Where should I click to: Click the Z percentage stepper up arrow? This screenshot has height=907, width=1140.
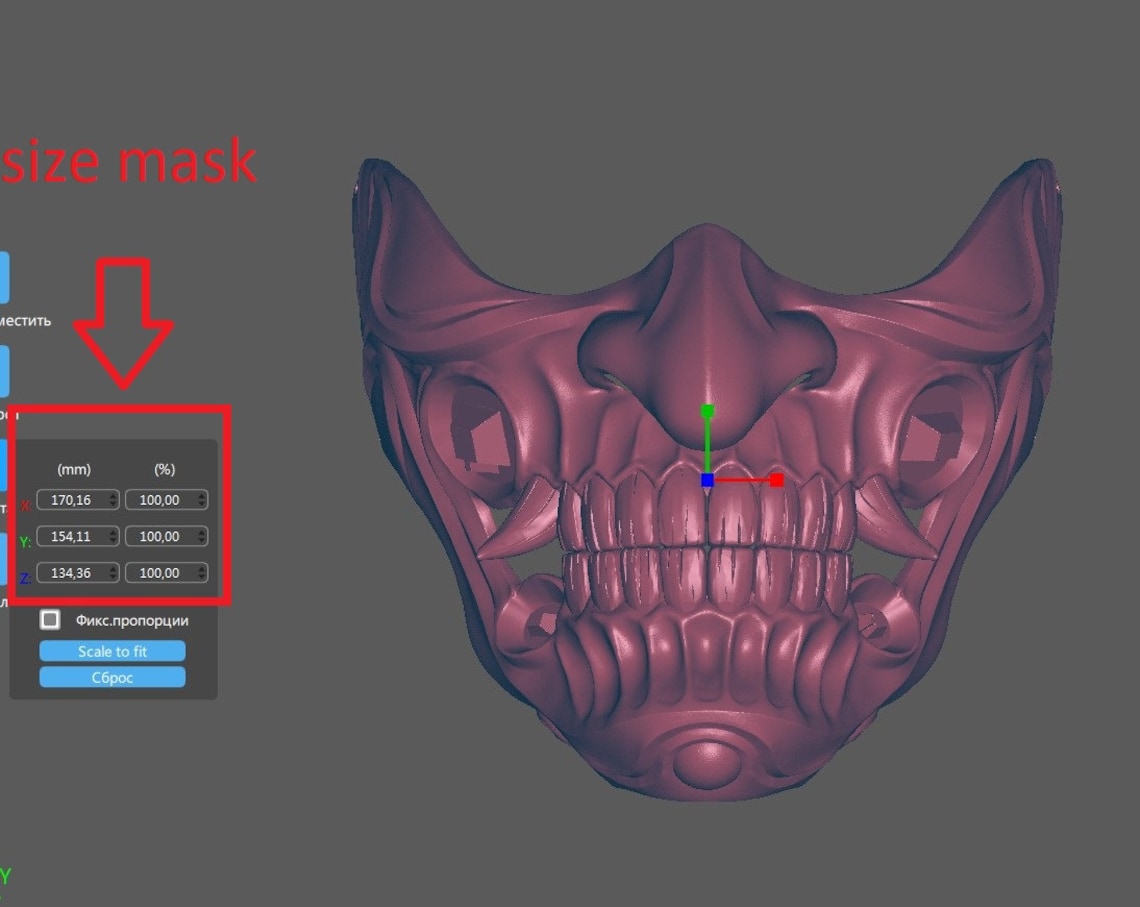pos(200,568)
